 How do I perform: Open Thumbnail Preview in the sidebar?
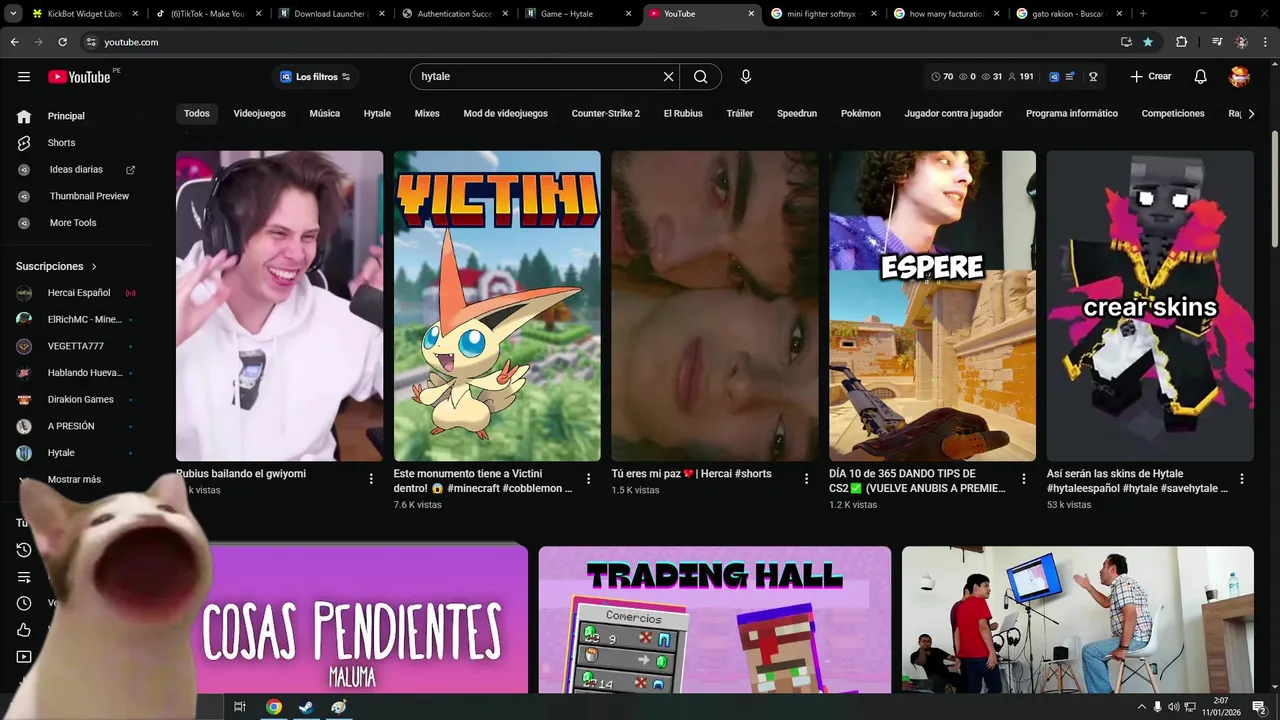[x=89, y=196]
